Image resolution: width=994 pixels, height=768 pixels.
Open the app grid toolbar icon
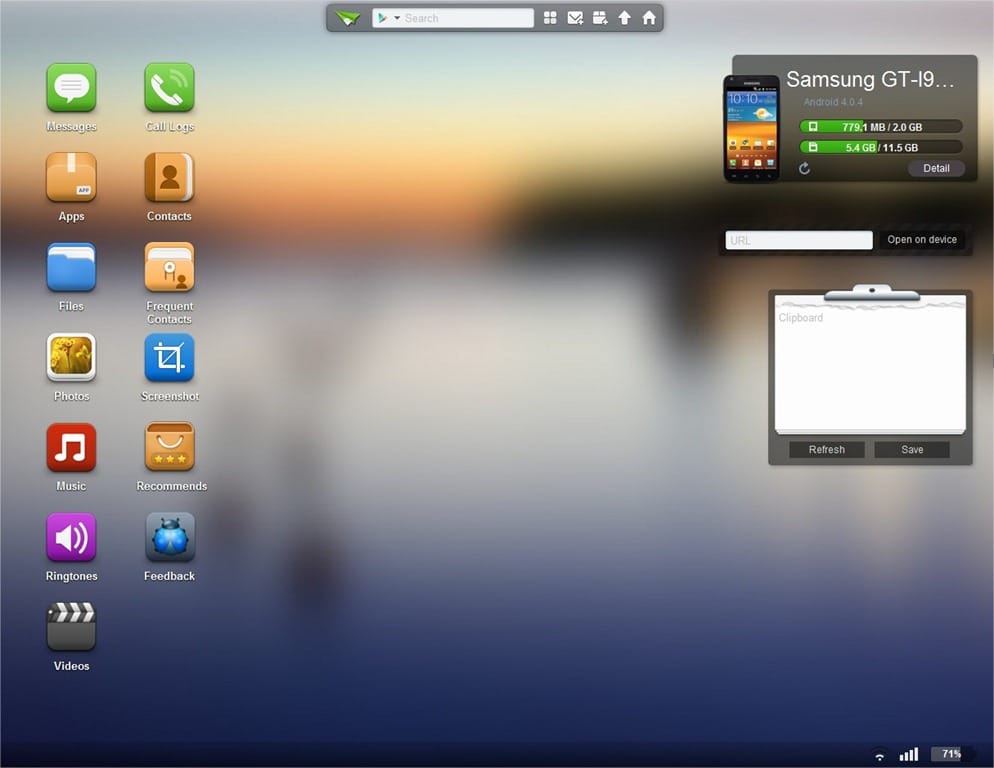[x=550, y=18]
